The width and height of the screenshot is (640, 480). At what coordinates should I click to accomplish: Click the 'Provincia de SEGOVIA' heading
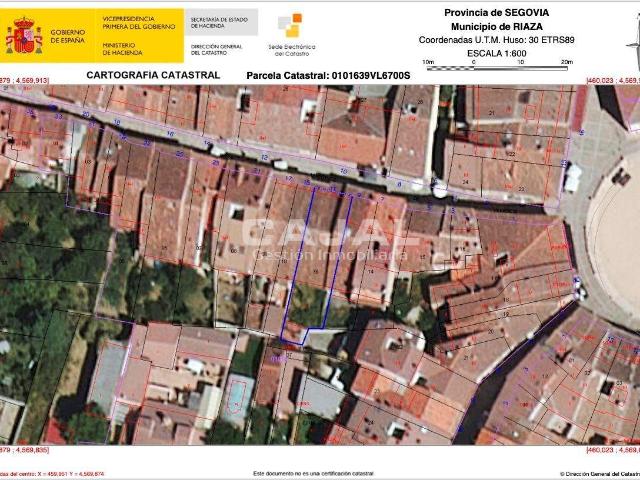[x=496, y=13]
